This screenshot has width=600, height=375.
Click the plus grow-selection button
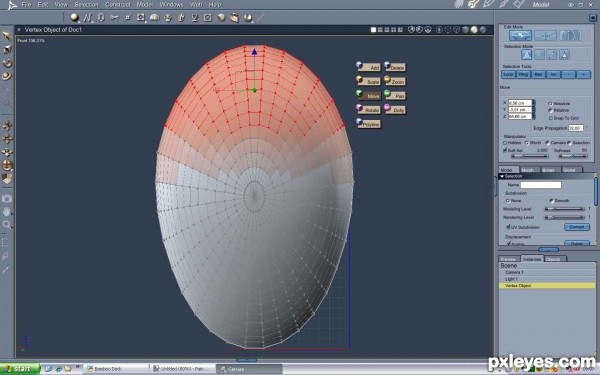(584, 75)
